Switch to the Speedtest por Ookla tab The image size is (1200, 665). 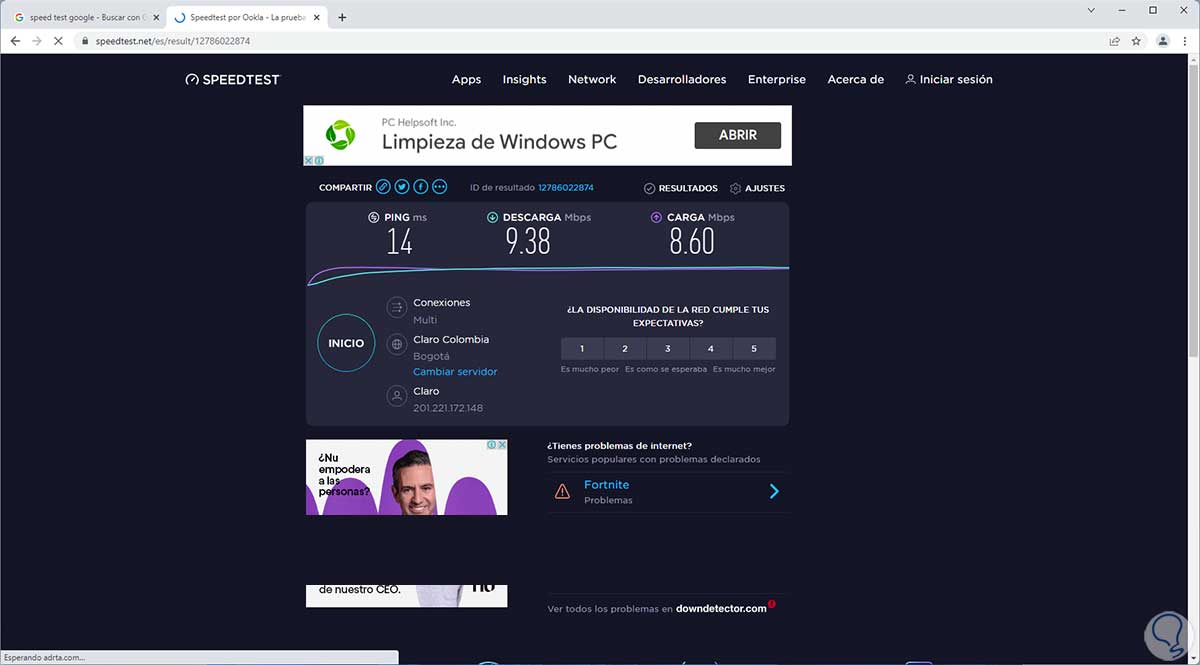[x=248, y=17]
